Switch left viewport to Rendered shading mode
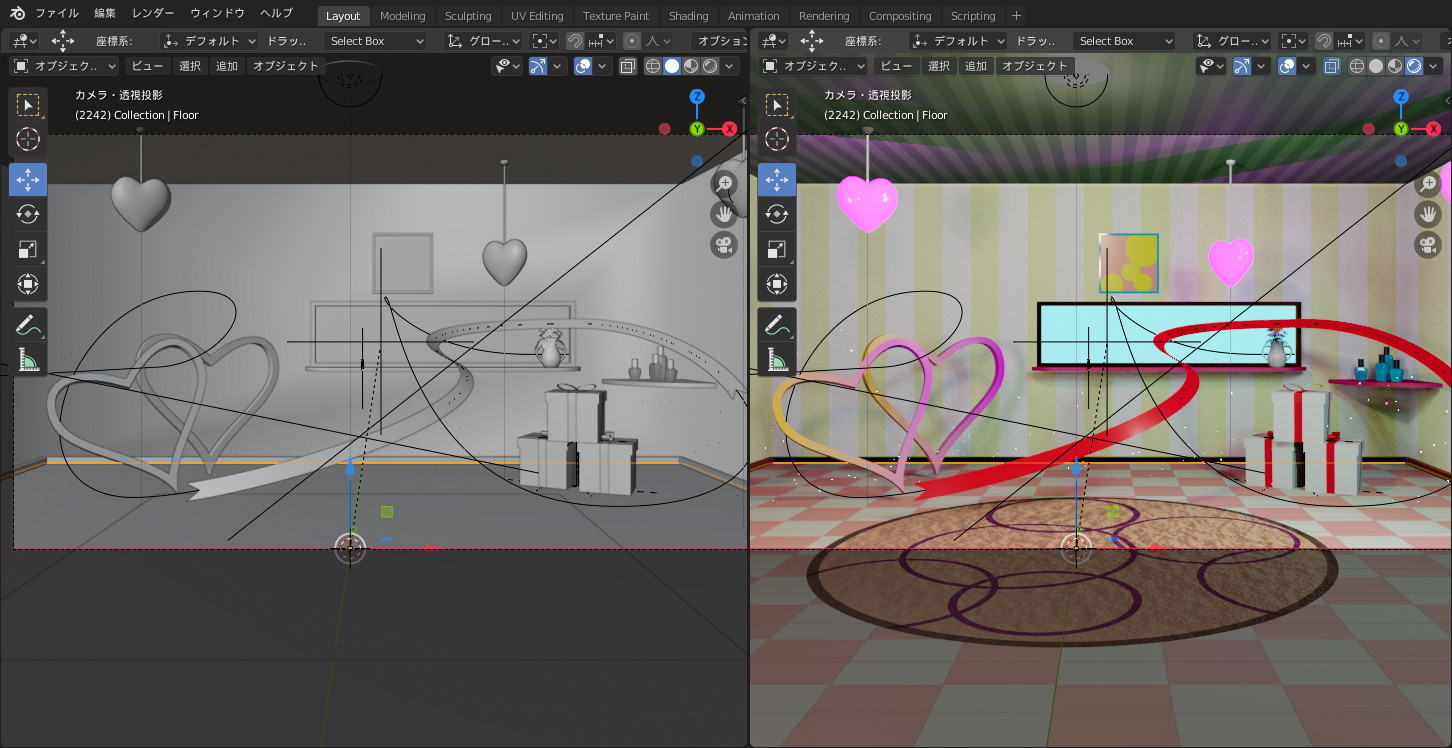The image size is (1452, 748). pos(708,65)
